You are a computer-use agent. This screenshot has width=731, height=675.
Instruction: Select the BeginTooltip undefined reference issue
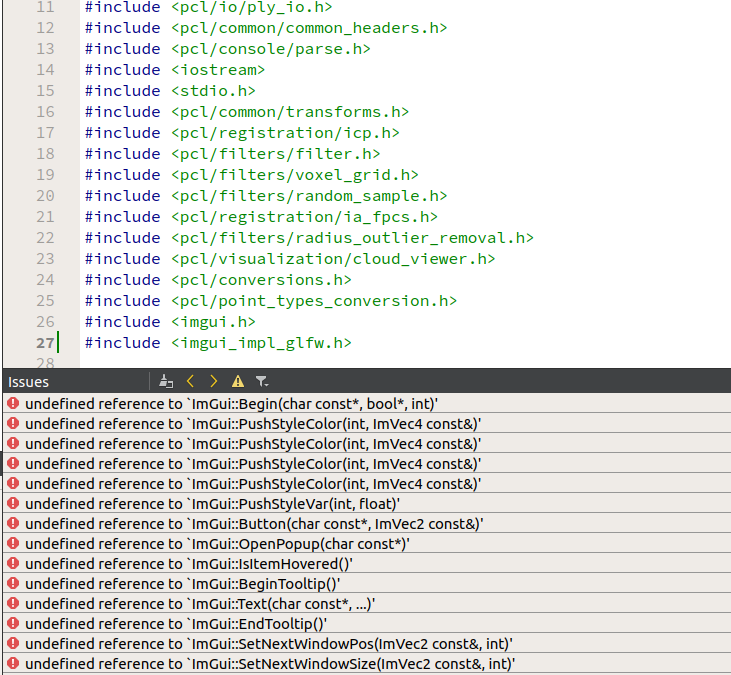tap(367, 584)
